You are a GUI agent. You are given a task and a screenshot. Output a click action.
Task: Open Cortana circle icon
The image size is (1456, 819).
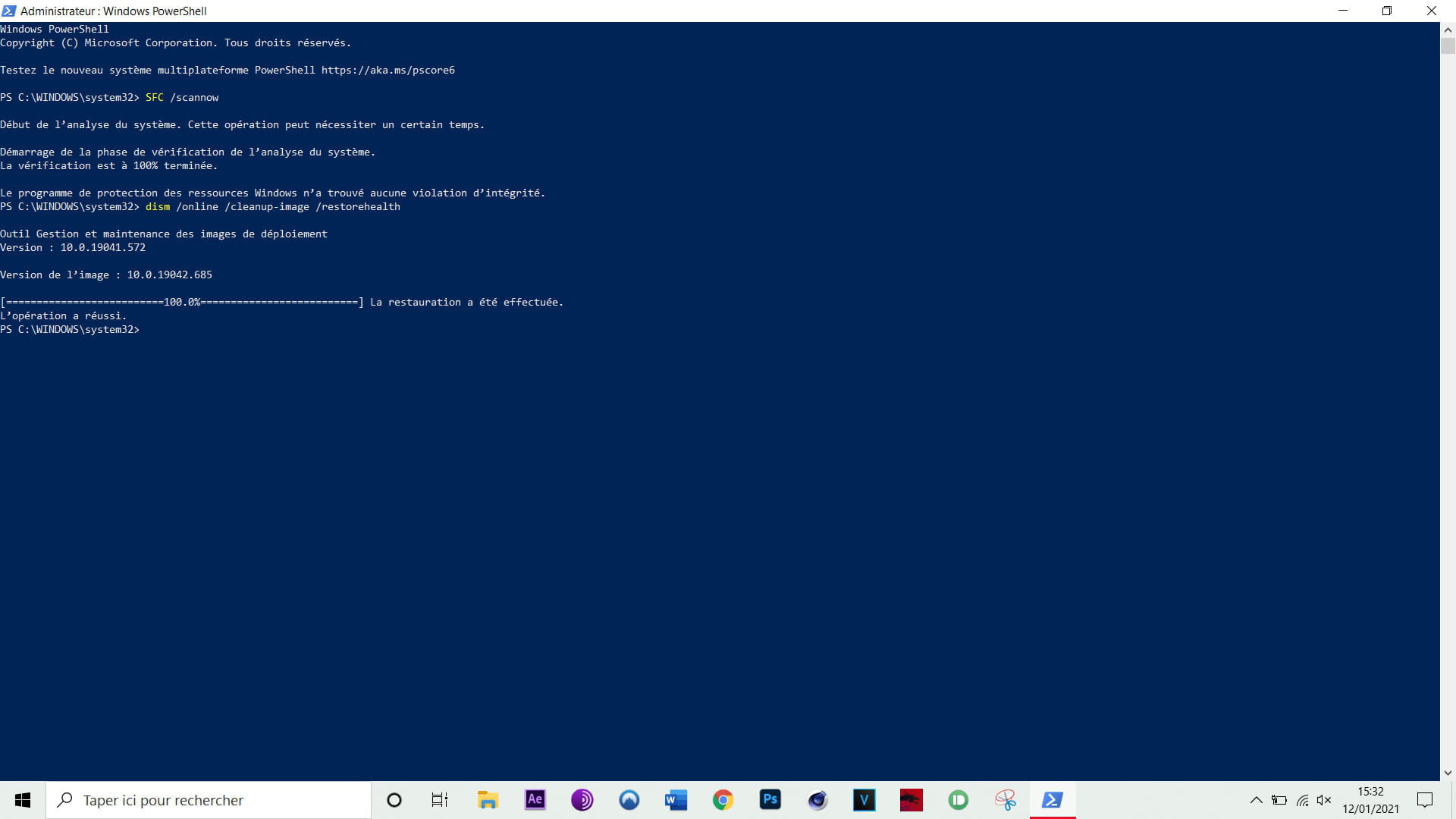tap(394, 800)
